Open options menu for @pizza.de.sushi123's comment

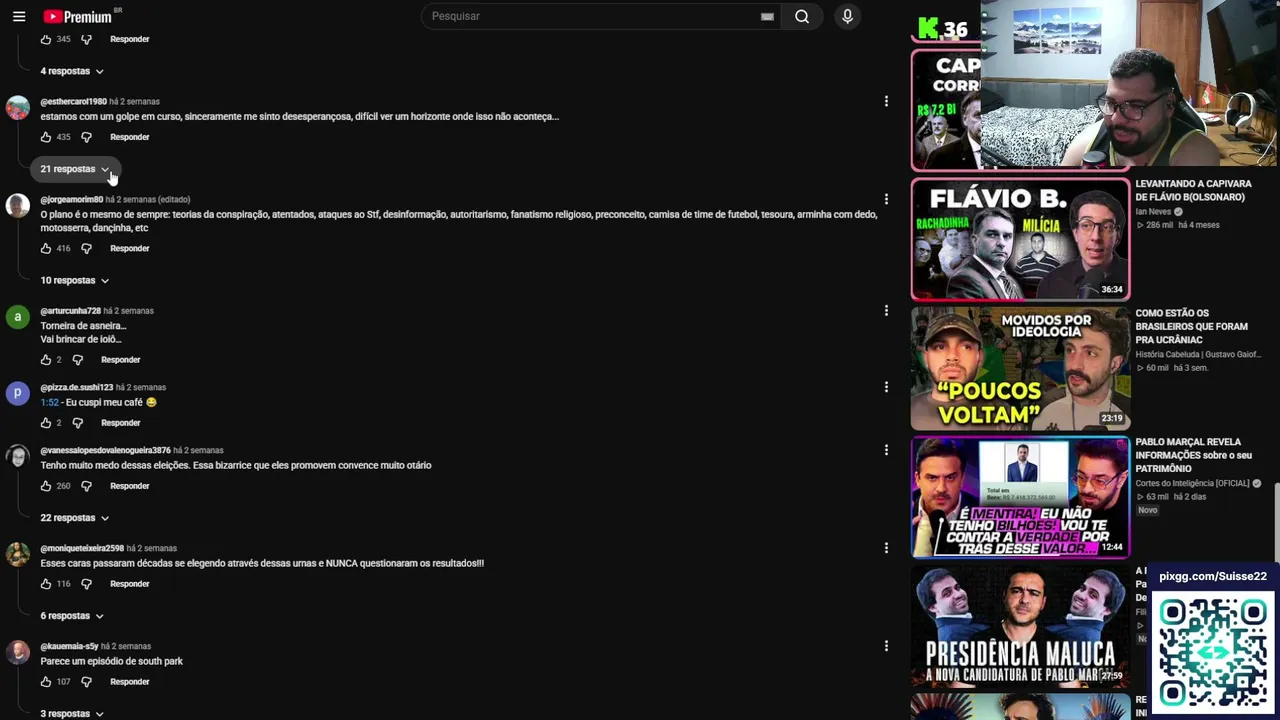point(886,387)
